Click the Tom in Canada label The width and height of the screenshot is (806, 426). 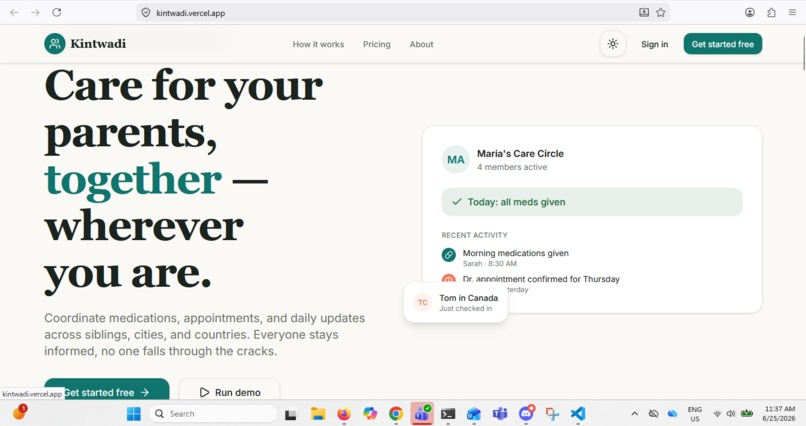click(468, 298)
